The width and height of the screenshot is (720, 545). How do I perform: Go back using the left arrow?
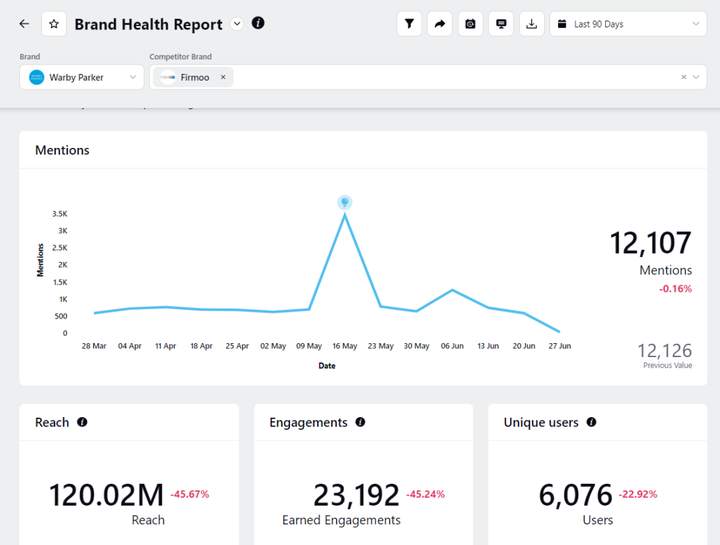click(x=24, y=24)
